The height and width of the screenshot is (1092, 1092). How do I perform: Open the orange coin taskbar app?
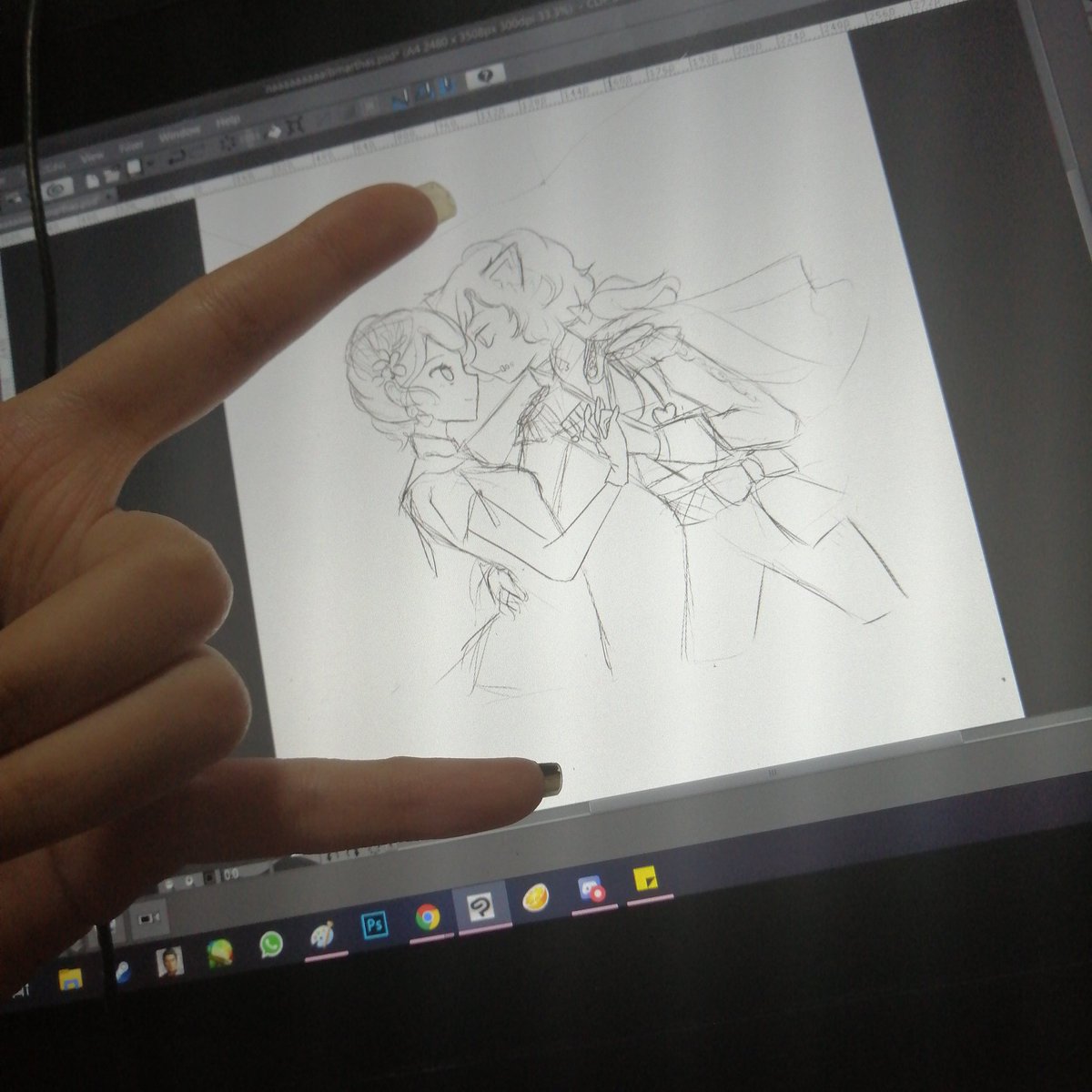[535, 899]
